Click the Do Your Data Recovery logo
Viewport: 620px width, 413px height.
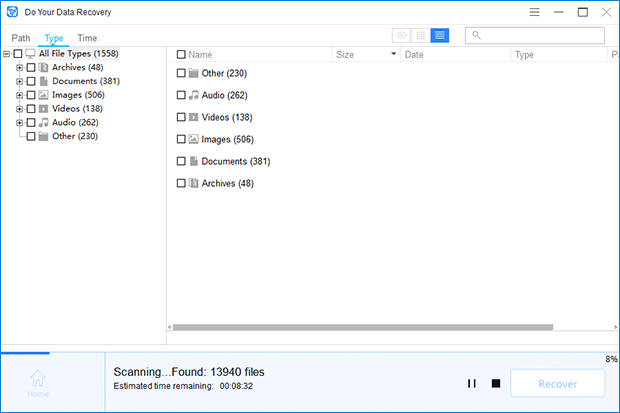click(x=12, y=12)
